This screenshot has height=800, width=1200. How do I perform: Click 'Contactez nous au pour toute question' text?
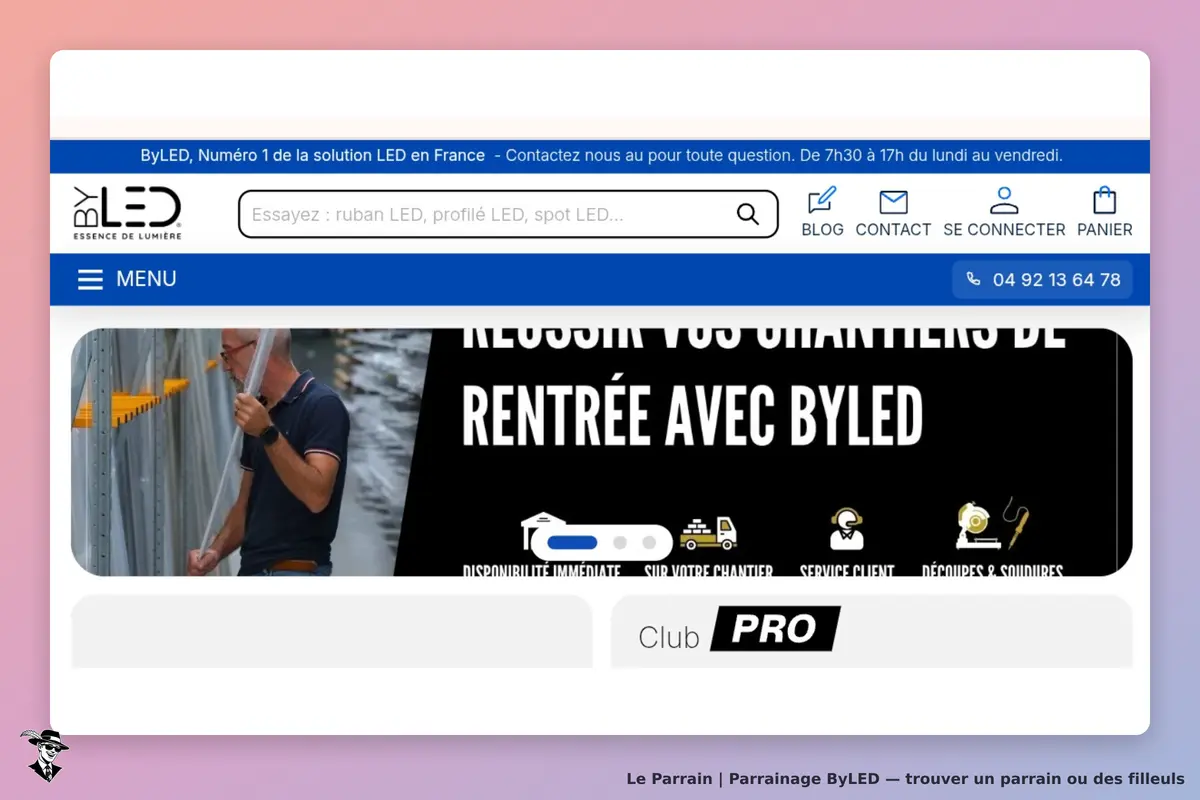649,156
